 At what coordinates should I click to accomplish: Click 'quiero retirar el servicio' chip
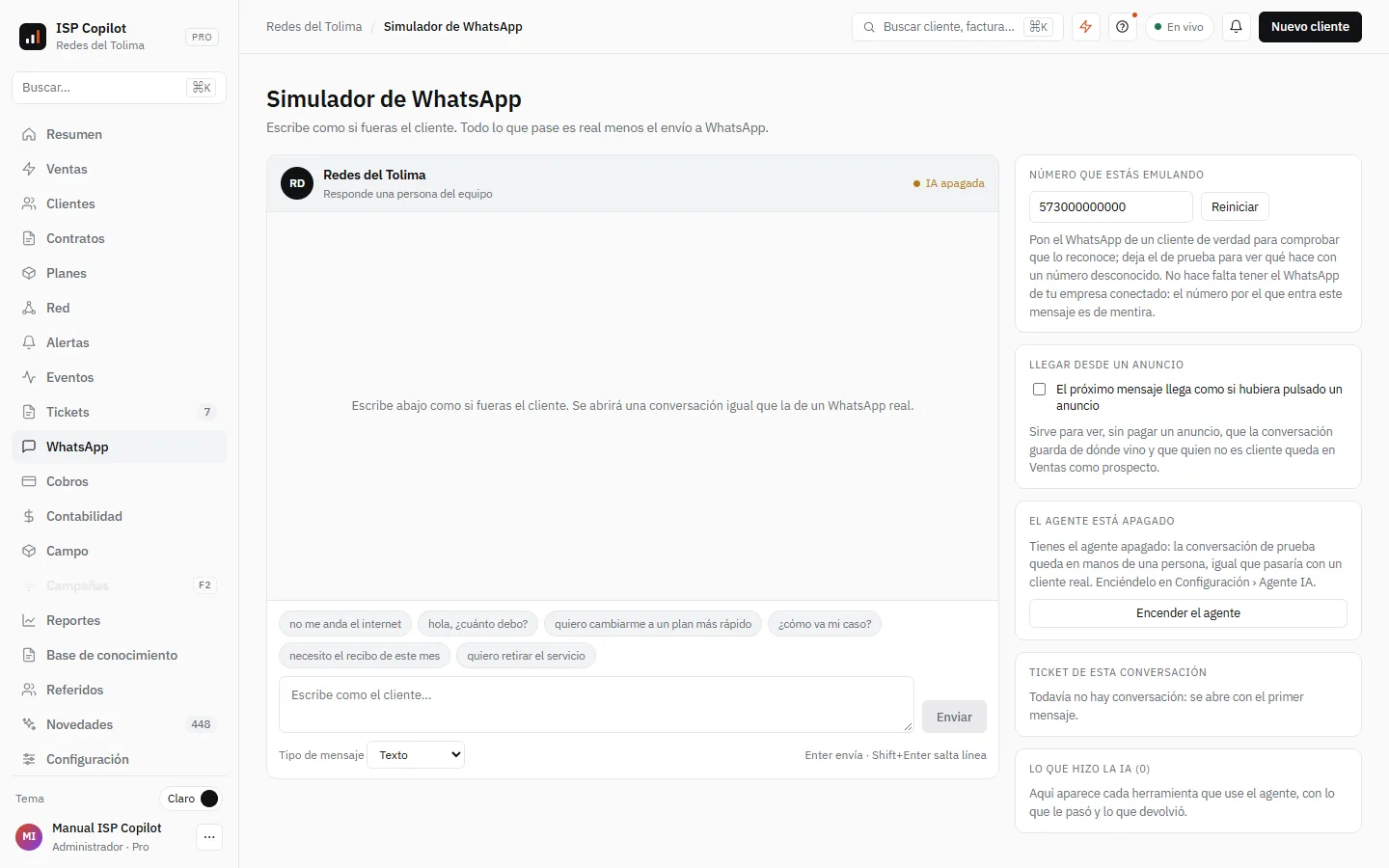(x=526, y=656)
